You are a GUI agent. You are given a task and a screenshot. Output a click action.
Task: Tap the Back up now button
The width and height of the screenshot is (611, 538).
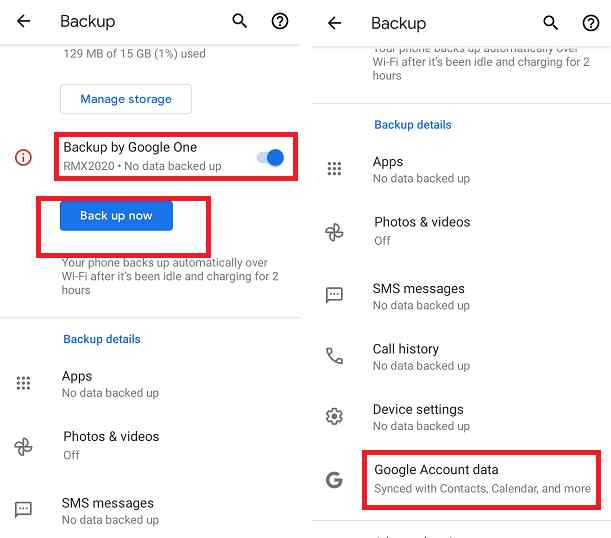(116, 215)
